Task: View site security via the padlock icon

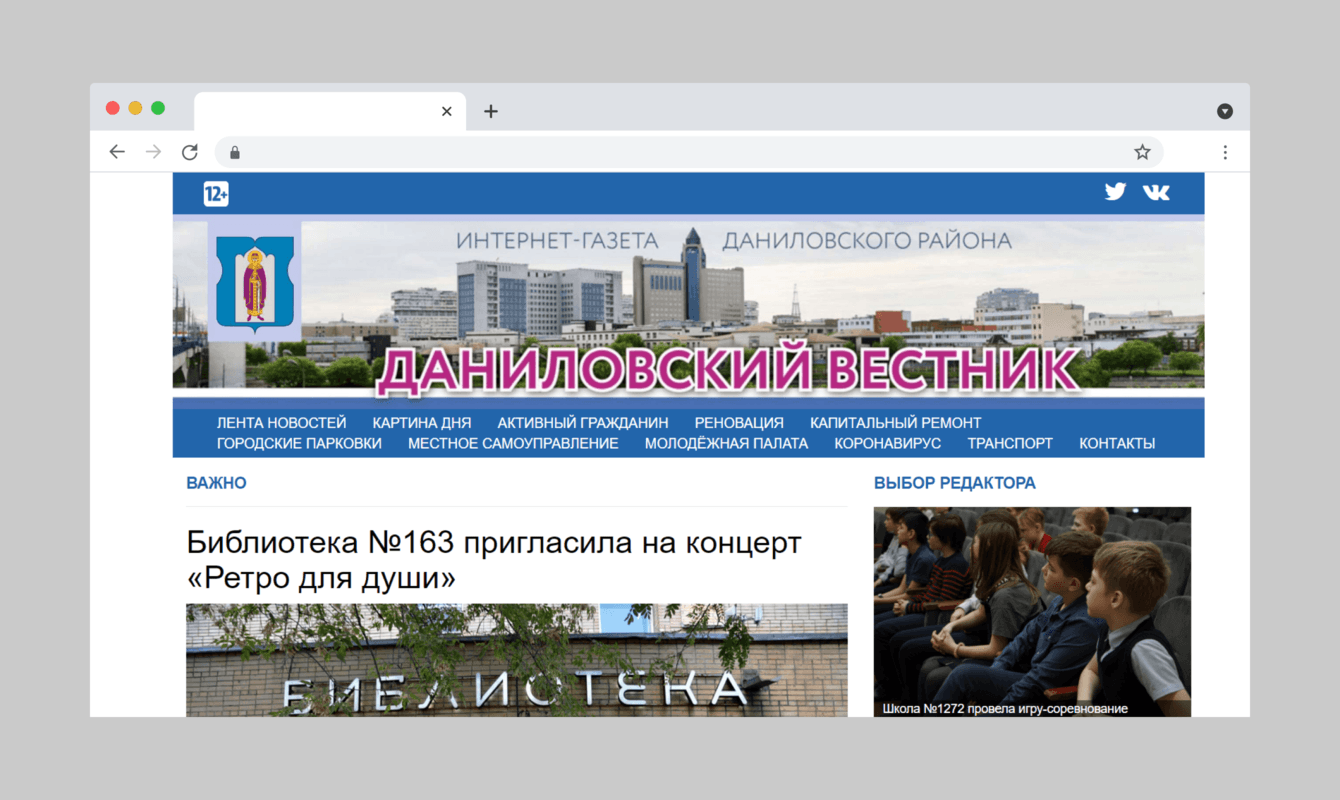Action: click(234, 152)
